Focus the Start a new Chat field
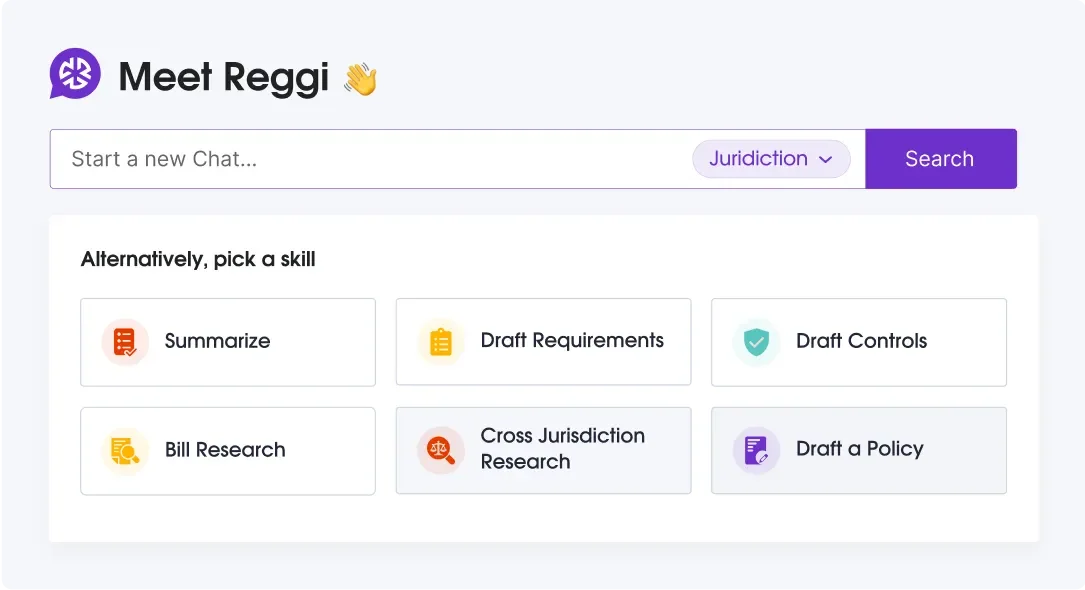 [x=370, y=159]
